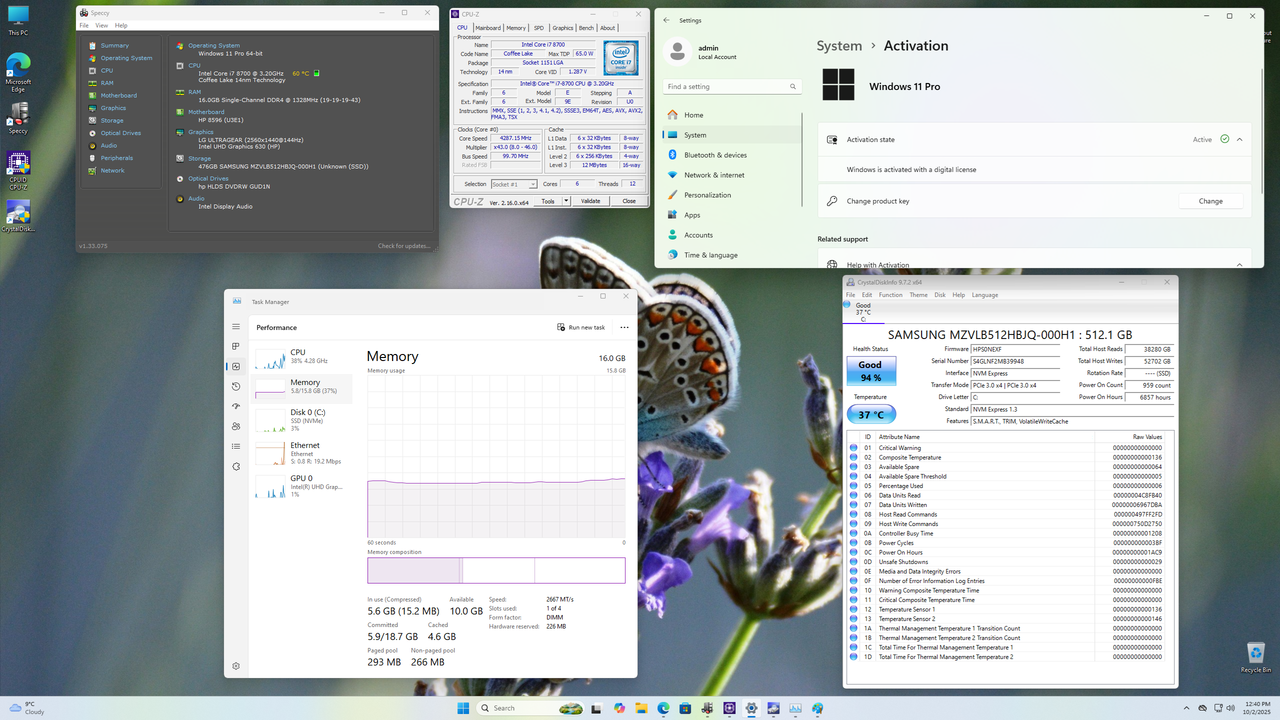The height and width of the screenshot is (720, 1280).
Task: Switch to Bench tab in CPU-Z
Action: coord(586,28)
